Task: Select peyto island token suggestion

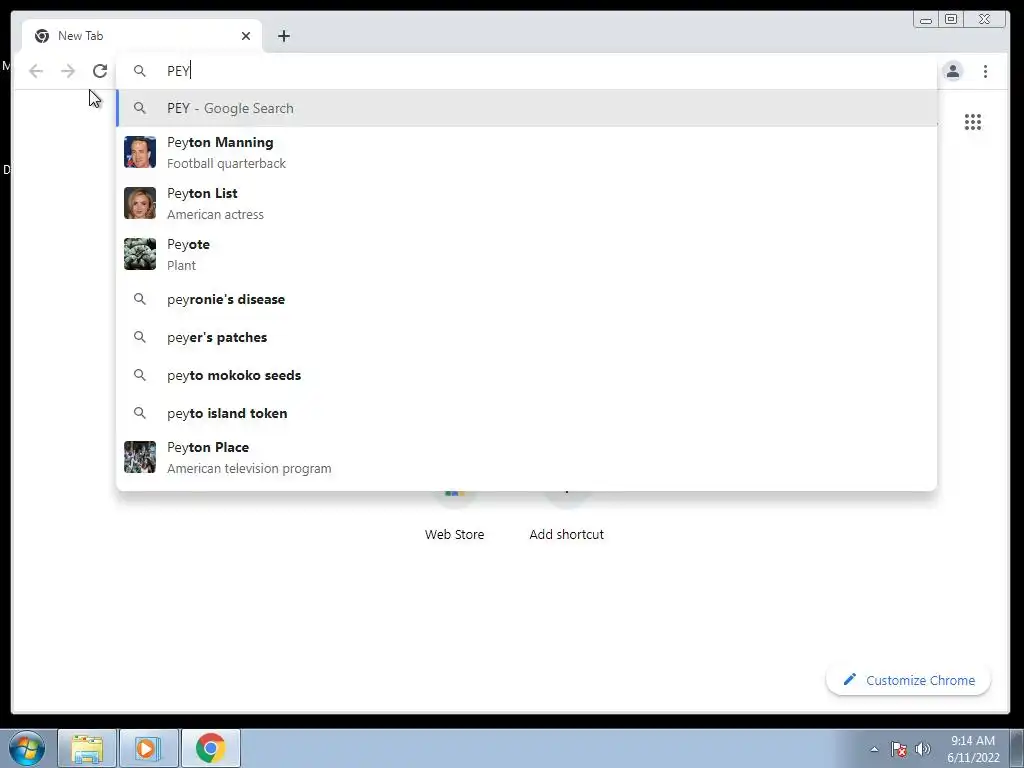Action: point(526,413)
